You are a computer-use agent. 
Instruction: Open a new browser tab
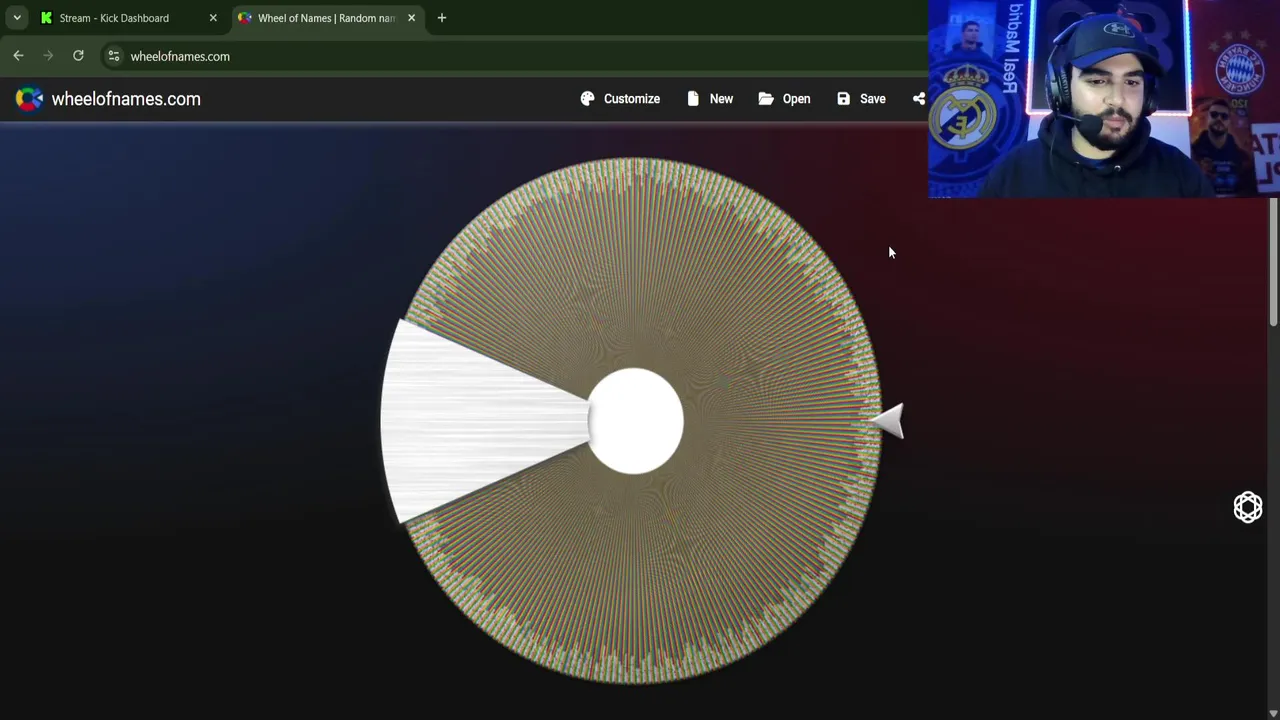(441, 18)
